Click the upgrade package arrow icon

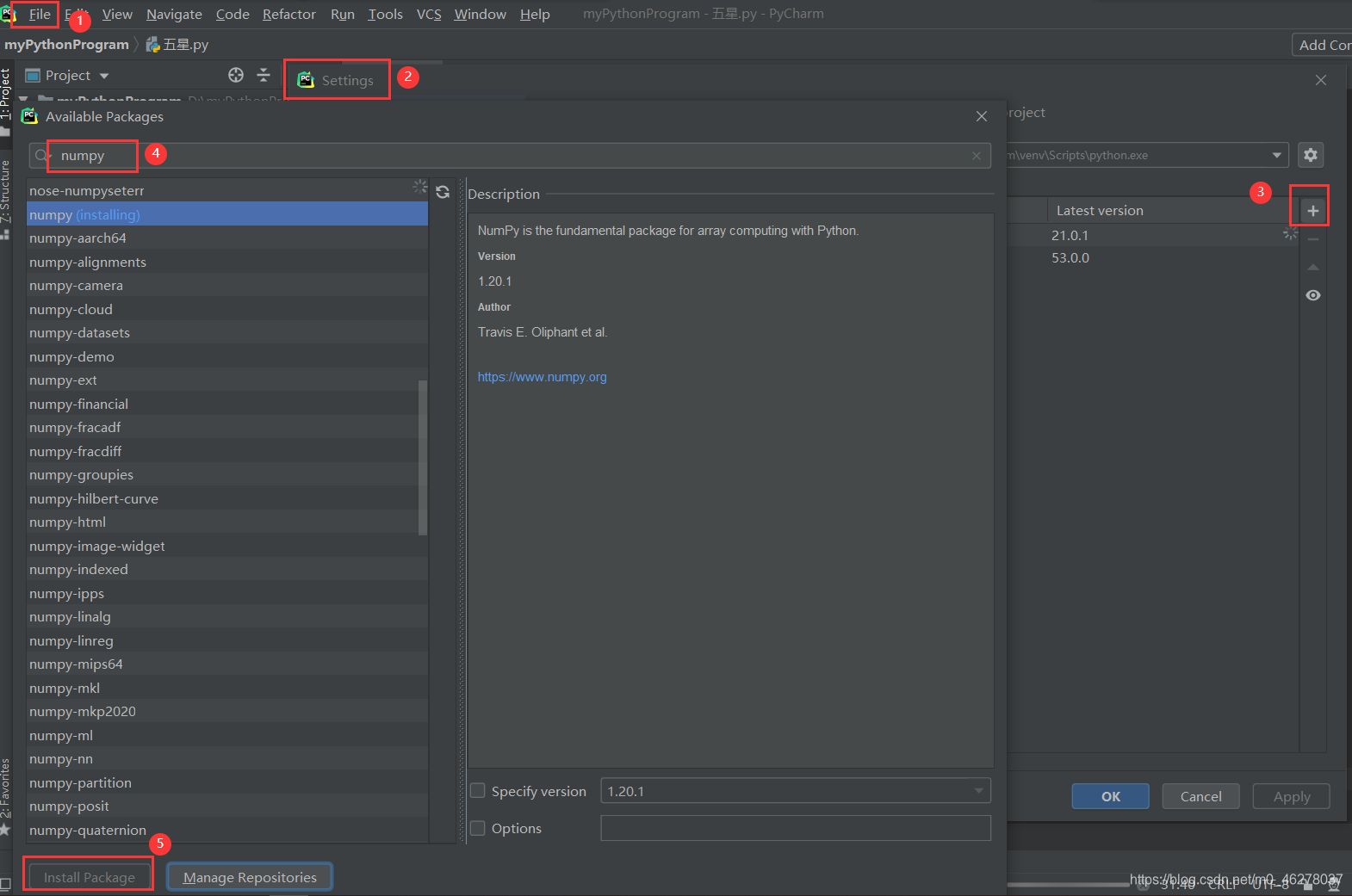[1312, 268]
